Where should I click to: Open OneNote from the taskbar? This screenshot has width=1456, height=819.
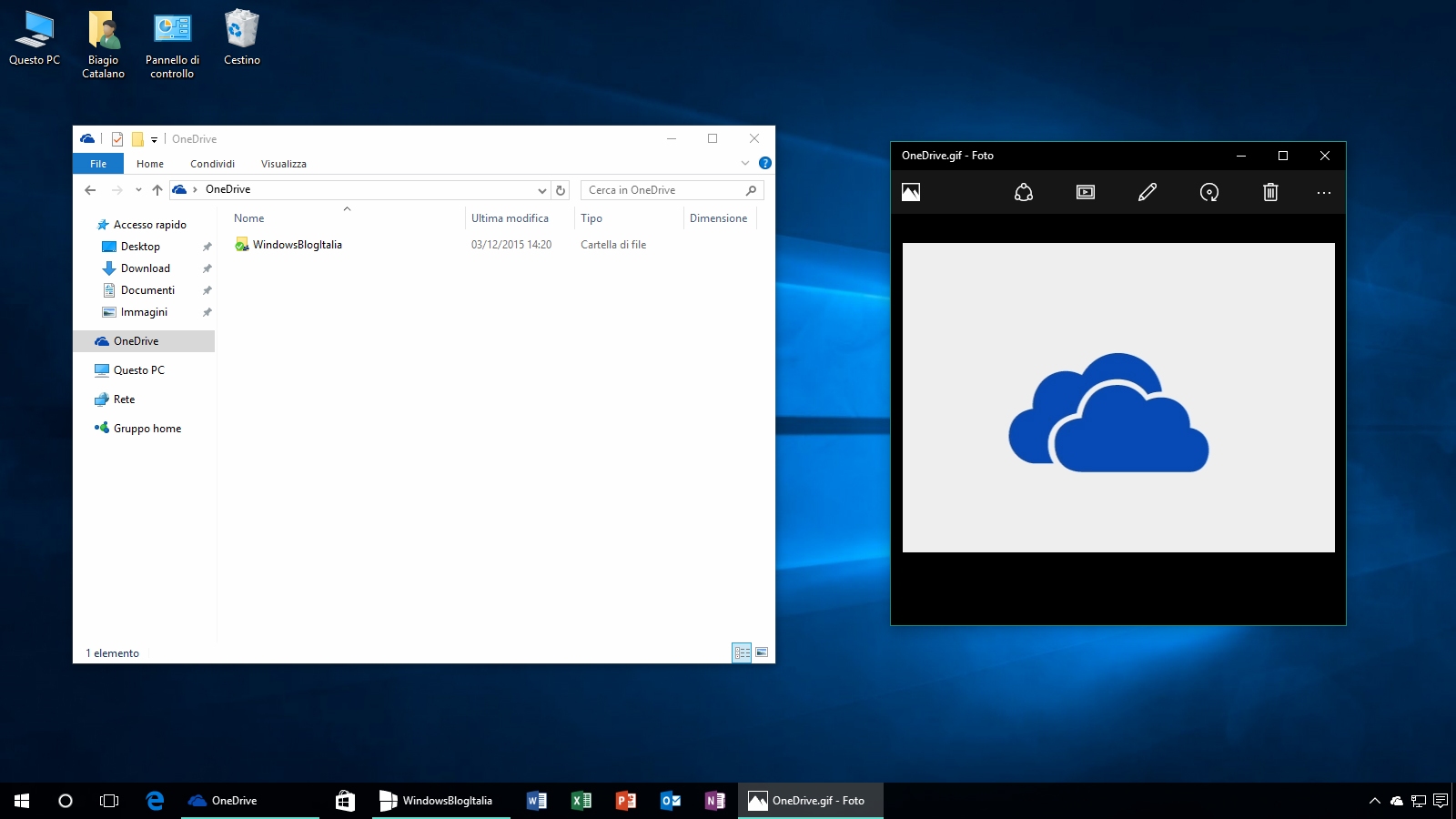(x=714, y=801)
